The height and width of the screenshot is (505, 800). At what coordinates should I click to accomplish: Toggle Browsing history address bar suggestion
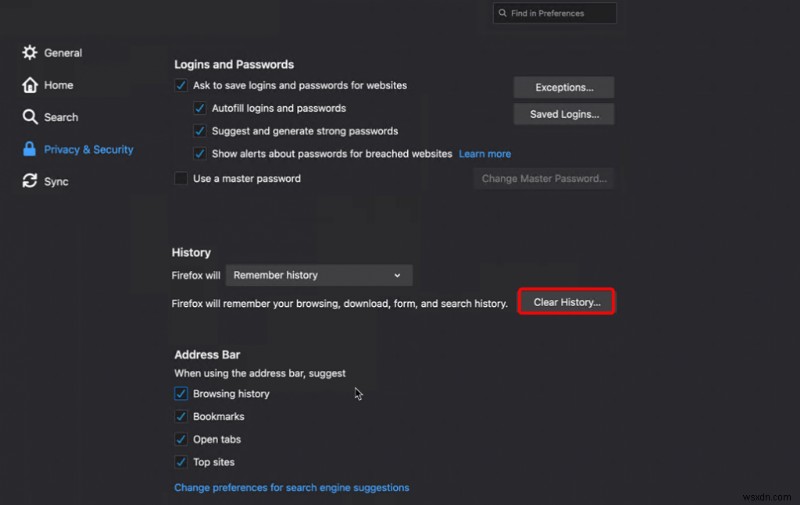coord(181,394)
